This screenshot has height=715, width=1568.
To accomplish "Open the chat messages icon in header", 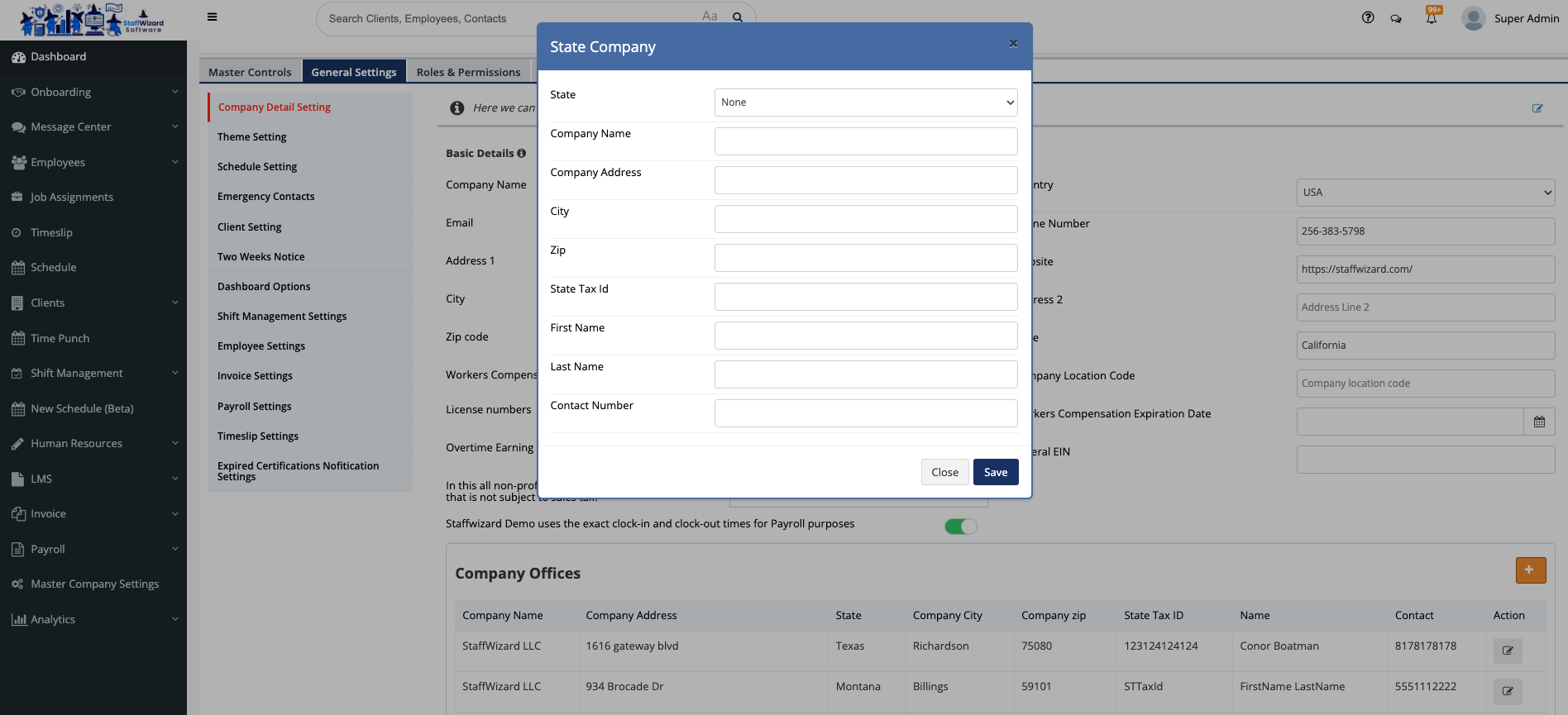I will 1396,19.
